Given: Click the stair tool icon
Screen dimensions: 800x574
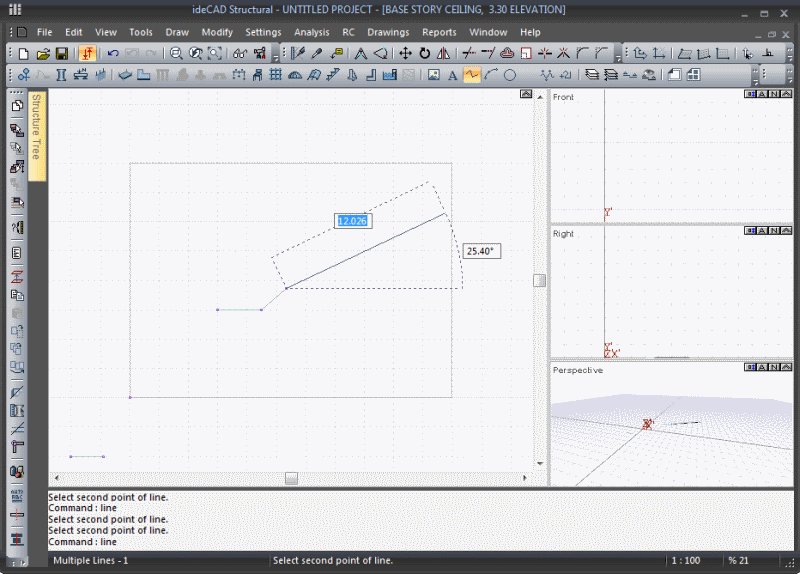Looking at the screenshot, I should click(x=333, y=76).
